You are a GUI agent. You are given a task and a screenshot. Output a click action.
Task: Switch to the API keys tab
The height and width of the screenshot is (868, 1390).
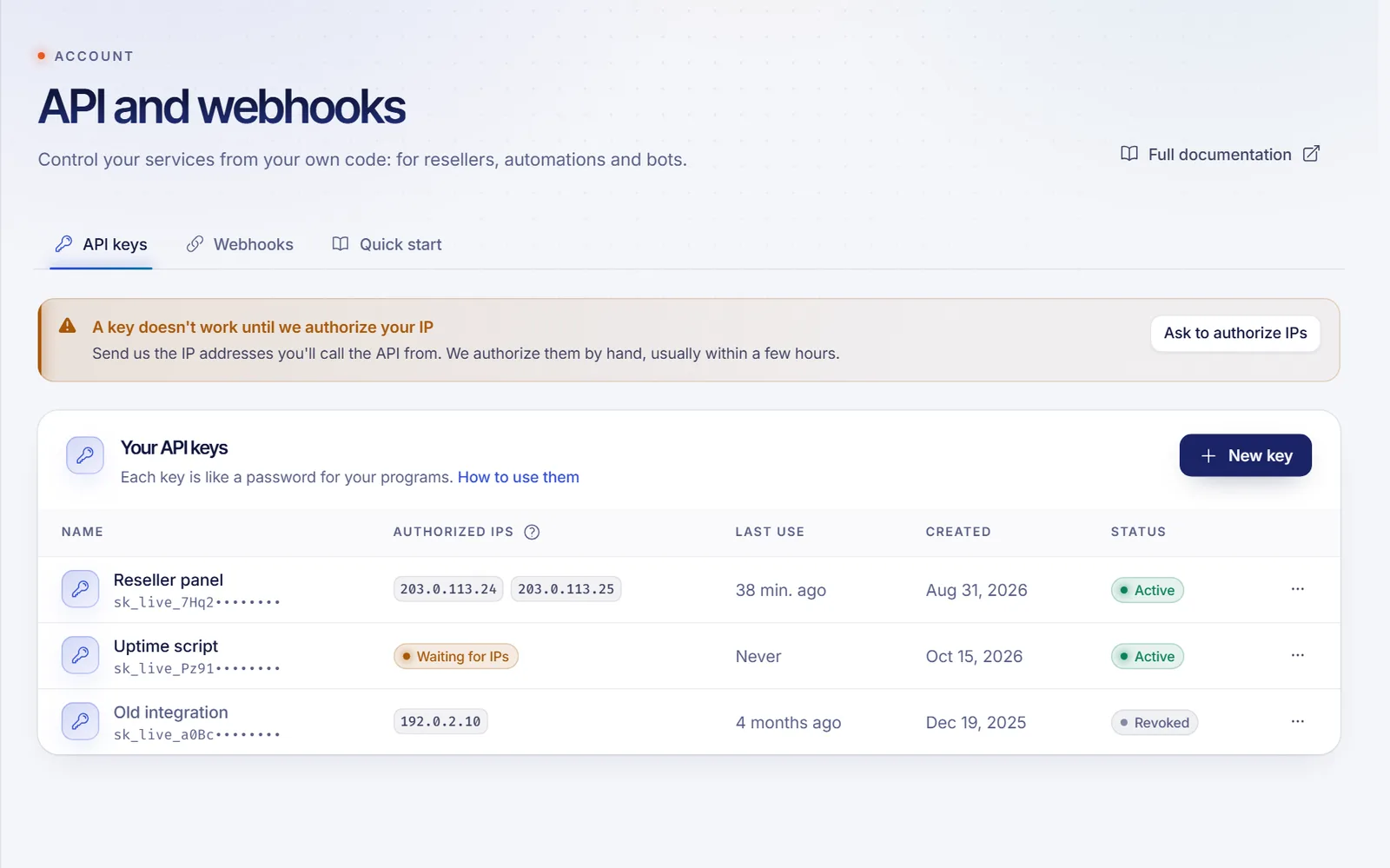click(101, 244)
